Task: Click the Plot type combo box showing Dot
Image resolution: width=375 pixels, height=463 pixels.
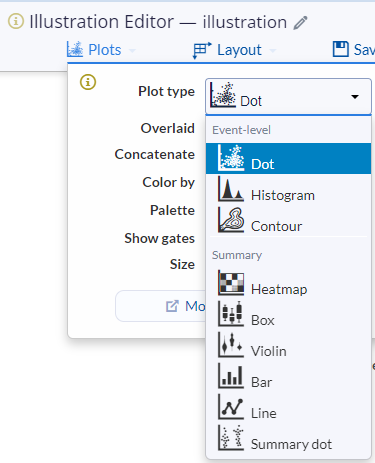Action: pyautogui.click(x=288, y=97)
